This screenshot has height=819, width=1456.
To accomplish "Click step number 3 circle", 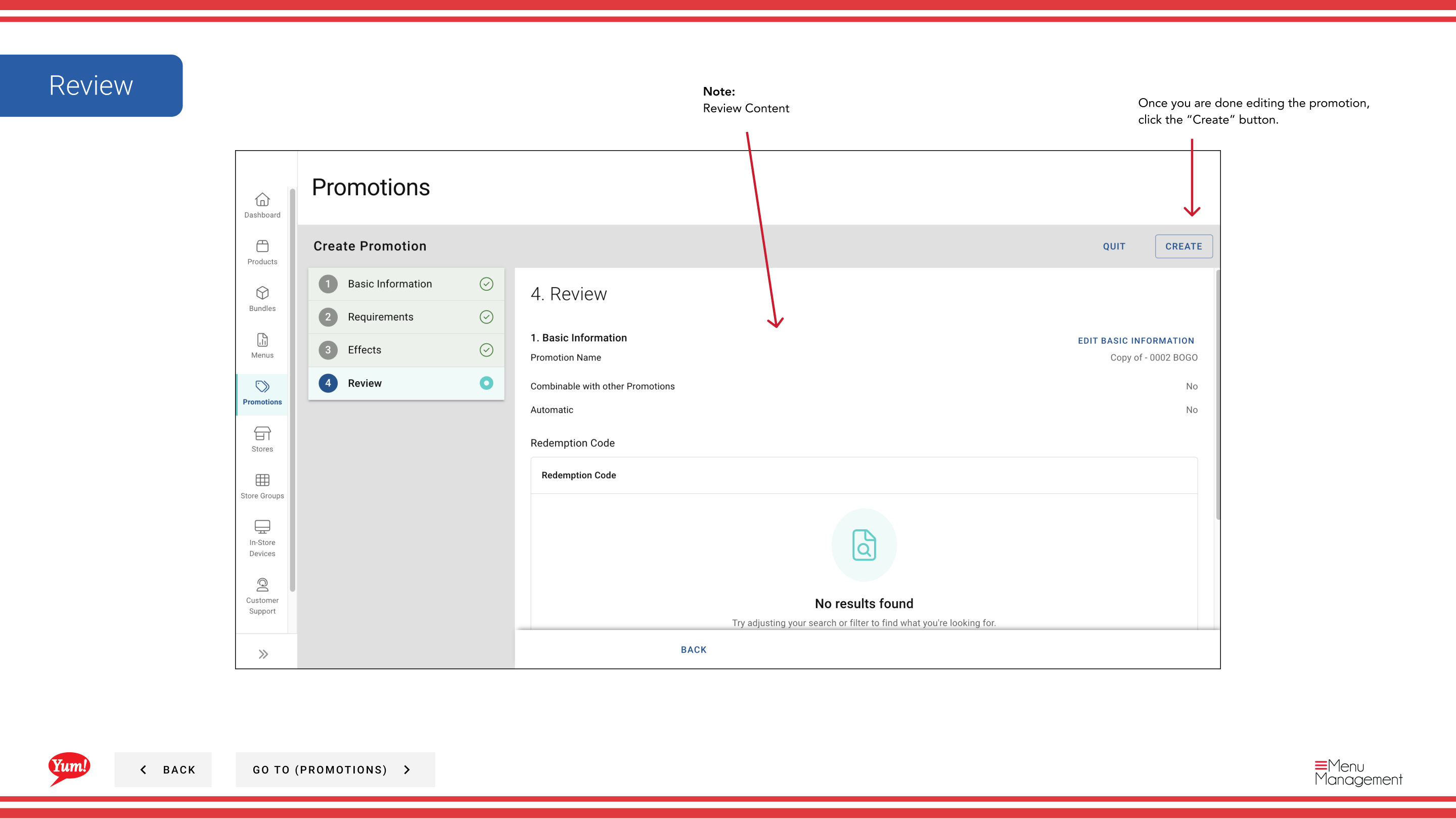I will pyautogui.click(x=328, y=350).
